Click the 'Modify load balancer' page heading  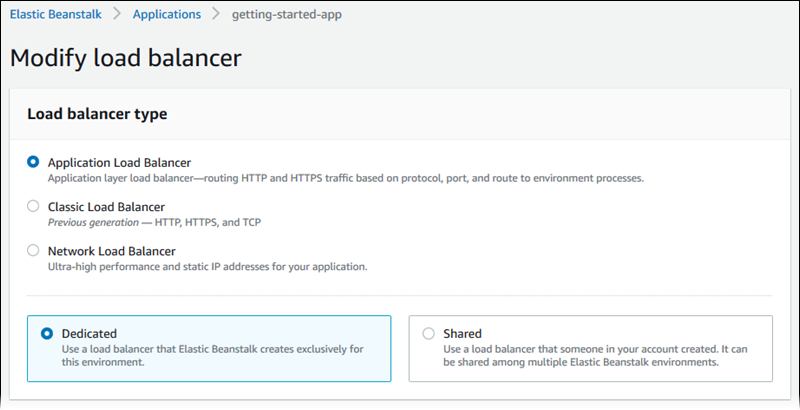(x=126, y=58)
